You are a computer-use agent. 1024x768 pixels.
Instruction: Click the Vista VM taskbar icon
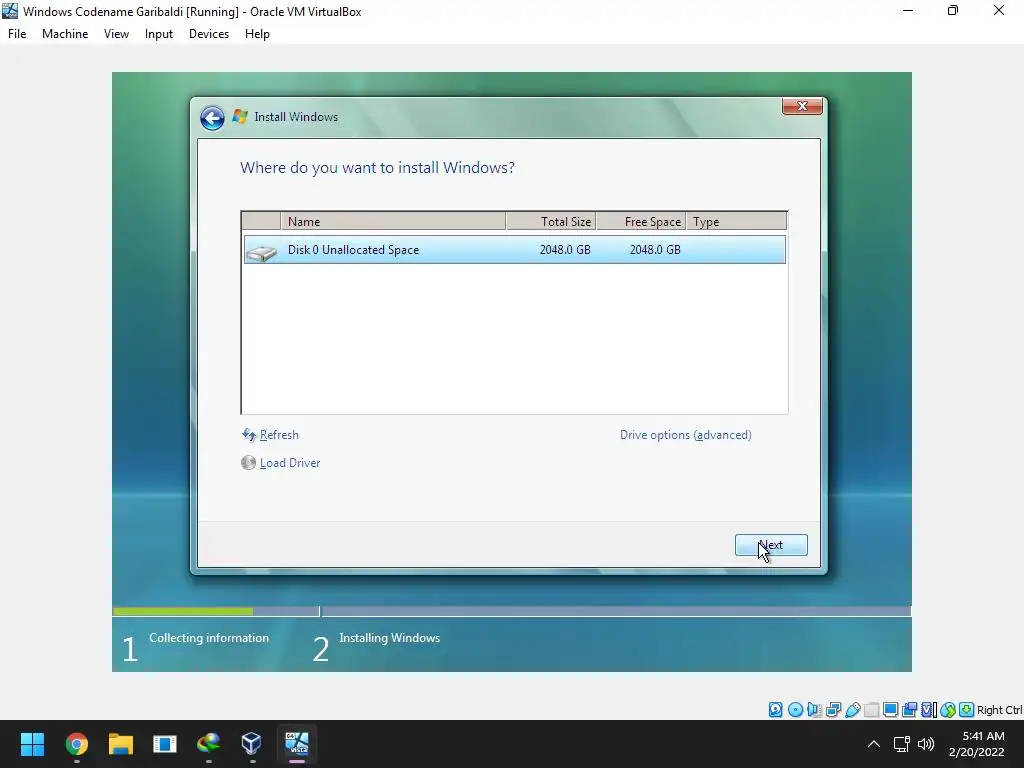296,744
